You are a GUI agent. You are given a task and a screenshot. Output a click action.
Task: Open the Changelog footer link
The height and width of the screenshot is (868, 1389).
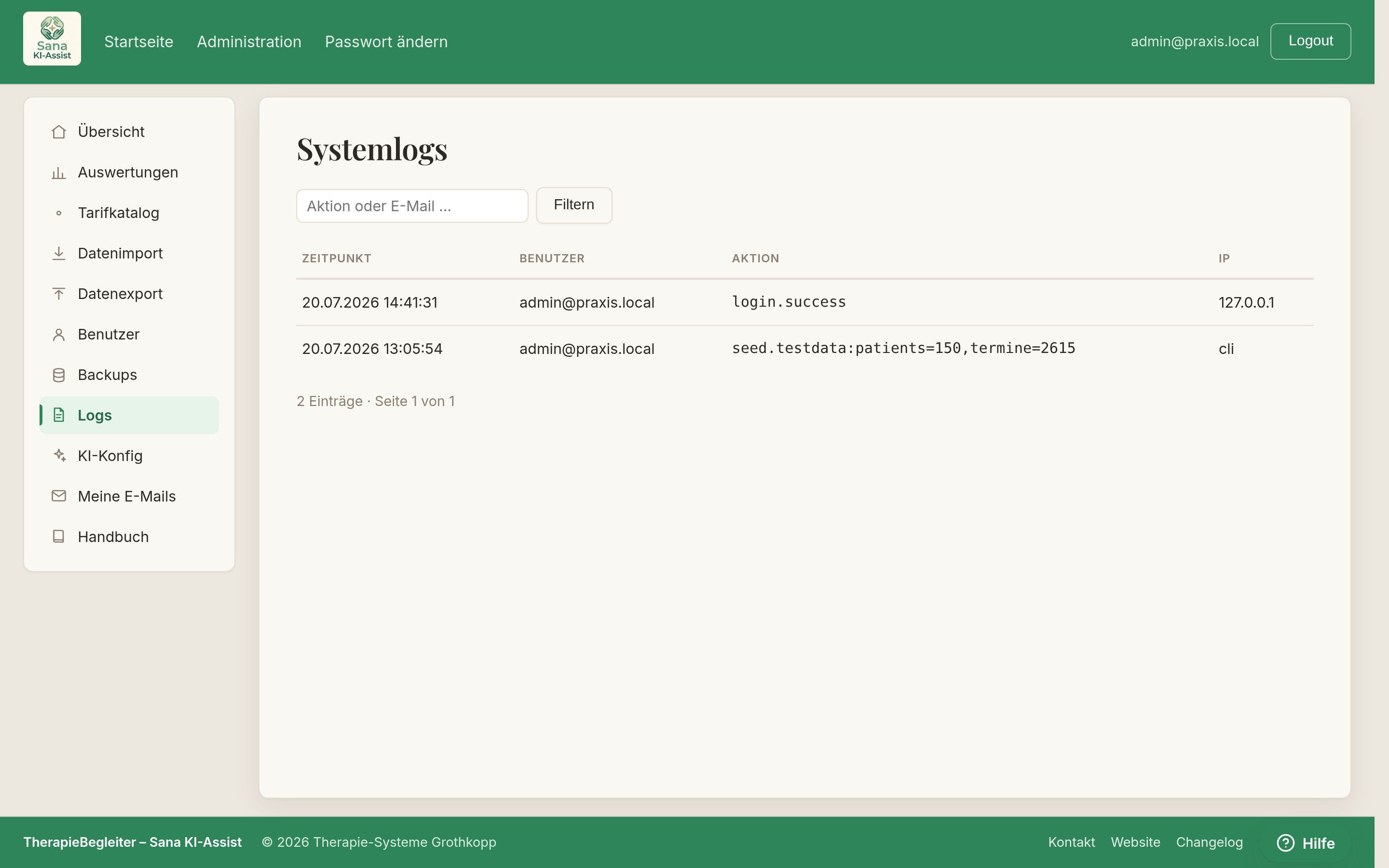1210,842
